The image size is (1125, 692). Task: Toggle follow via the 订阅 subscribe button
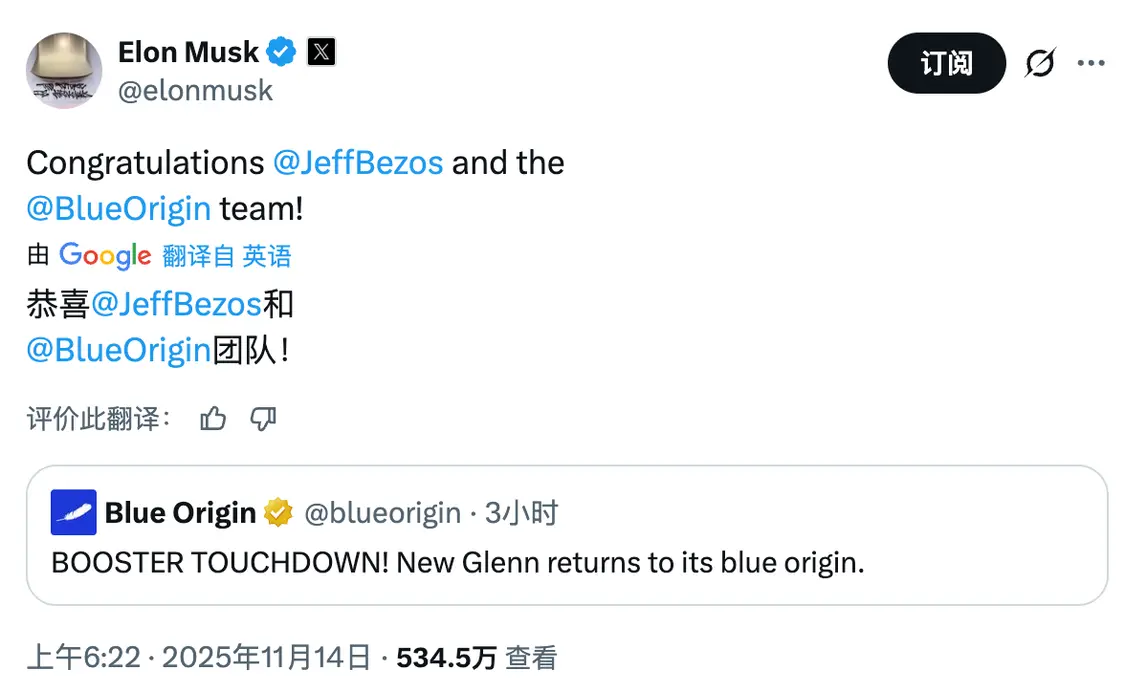coord(946,62)
